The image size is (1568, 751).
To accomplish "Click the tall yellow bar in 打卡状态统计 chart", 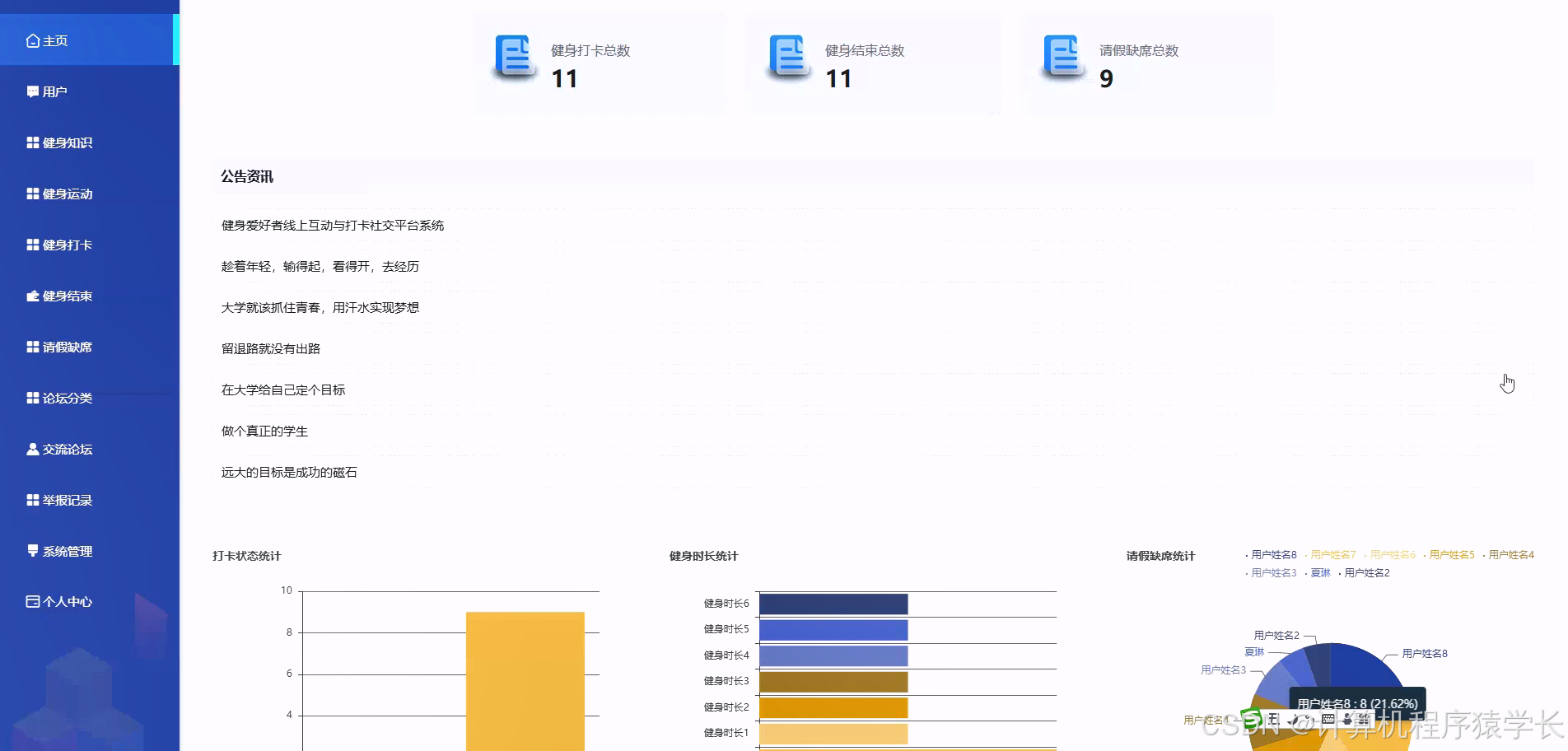I will (525, 680).
